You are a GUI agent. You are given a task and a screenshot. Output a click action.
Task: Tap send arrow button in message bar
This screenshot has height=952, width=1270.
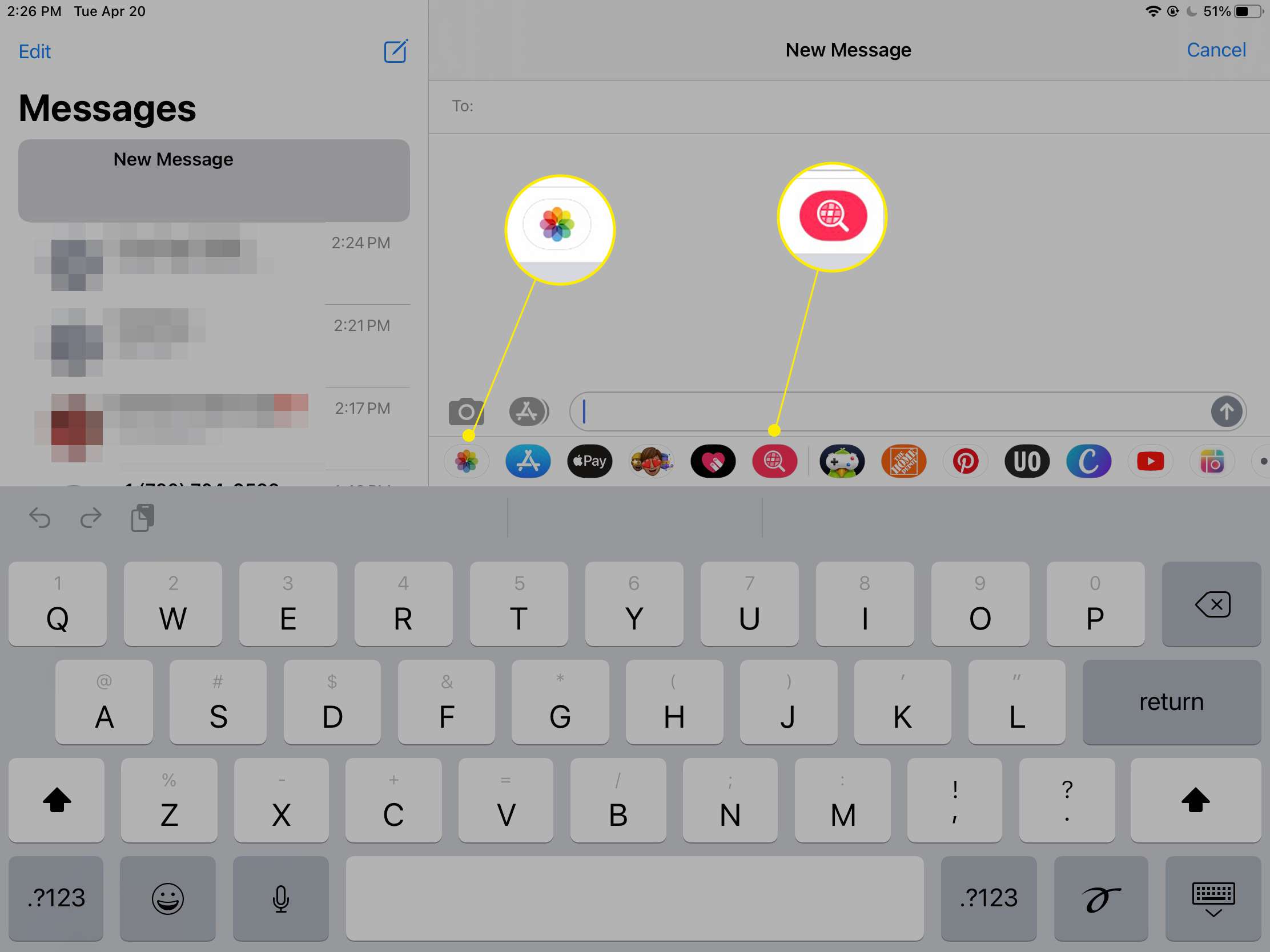pyautogui.click(x=1227, y=410)
